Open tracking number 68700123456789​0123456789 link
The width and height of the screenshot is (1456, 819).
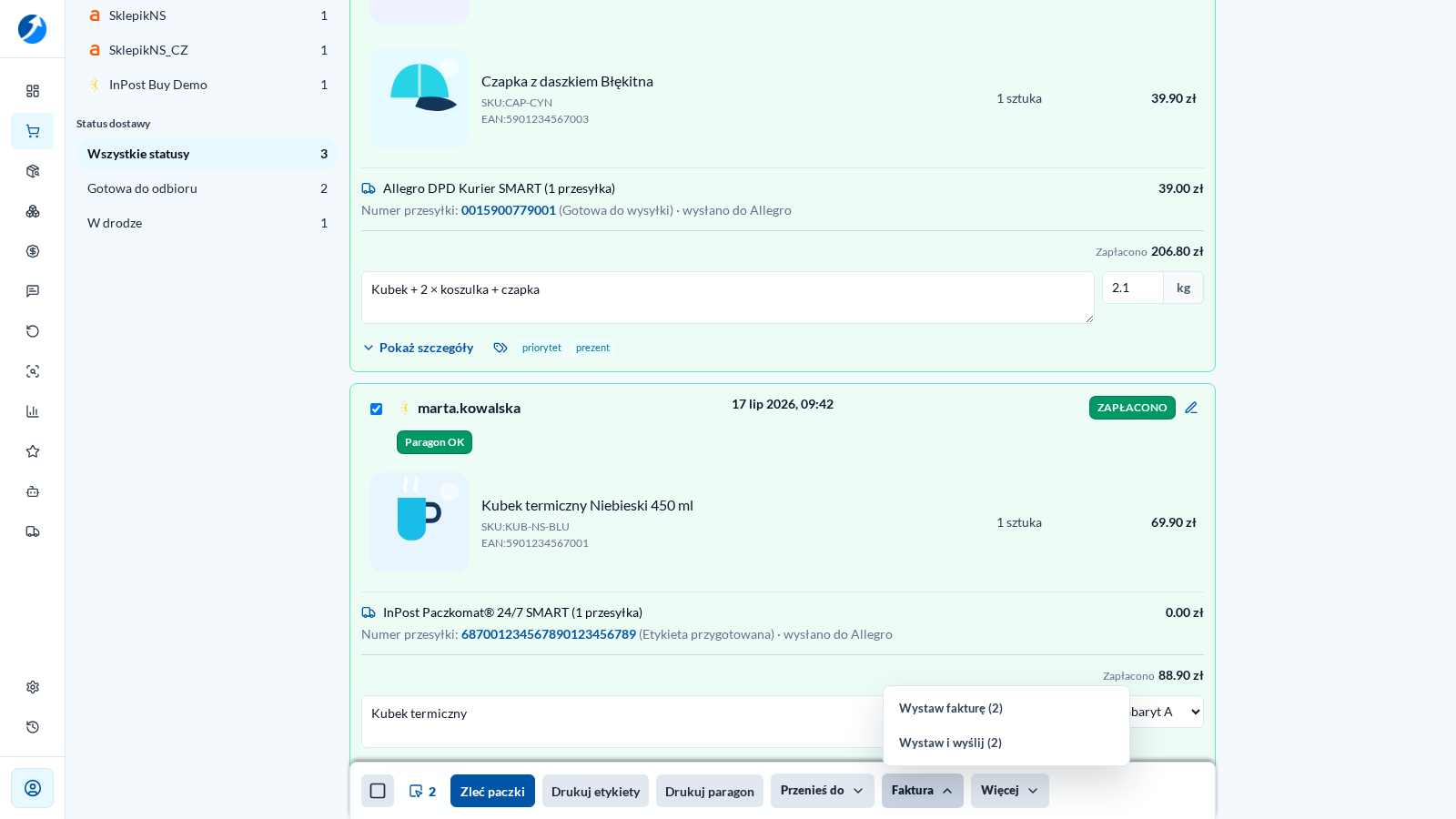(549, 634)
